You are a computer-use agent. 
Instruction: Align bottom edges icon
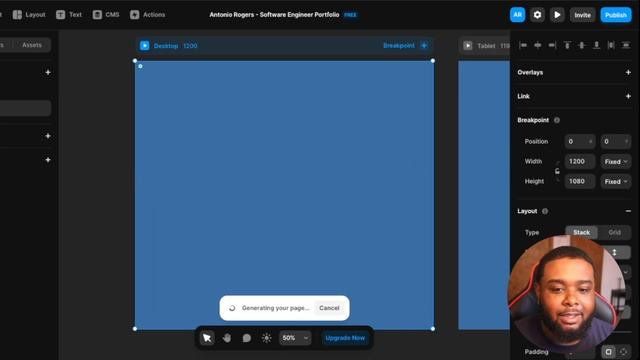click(596, 45)
